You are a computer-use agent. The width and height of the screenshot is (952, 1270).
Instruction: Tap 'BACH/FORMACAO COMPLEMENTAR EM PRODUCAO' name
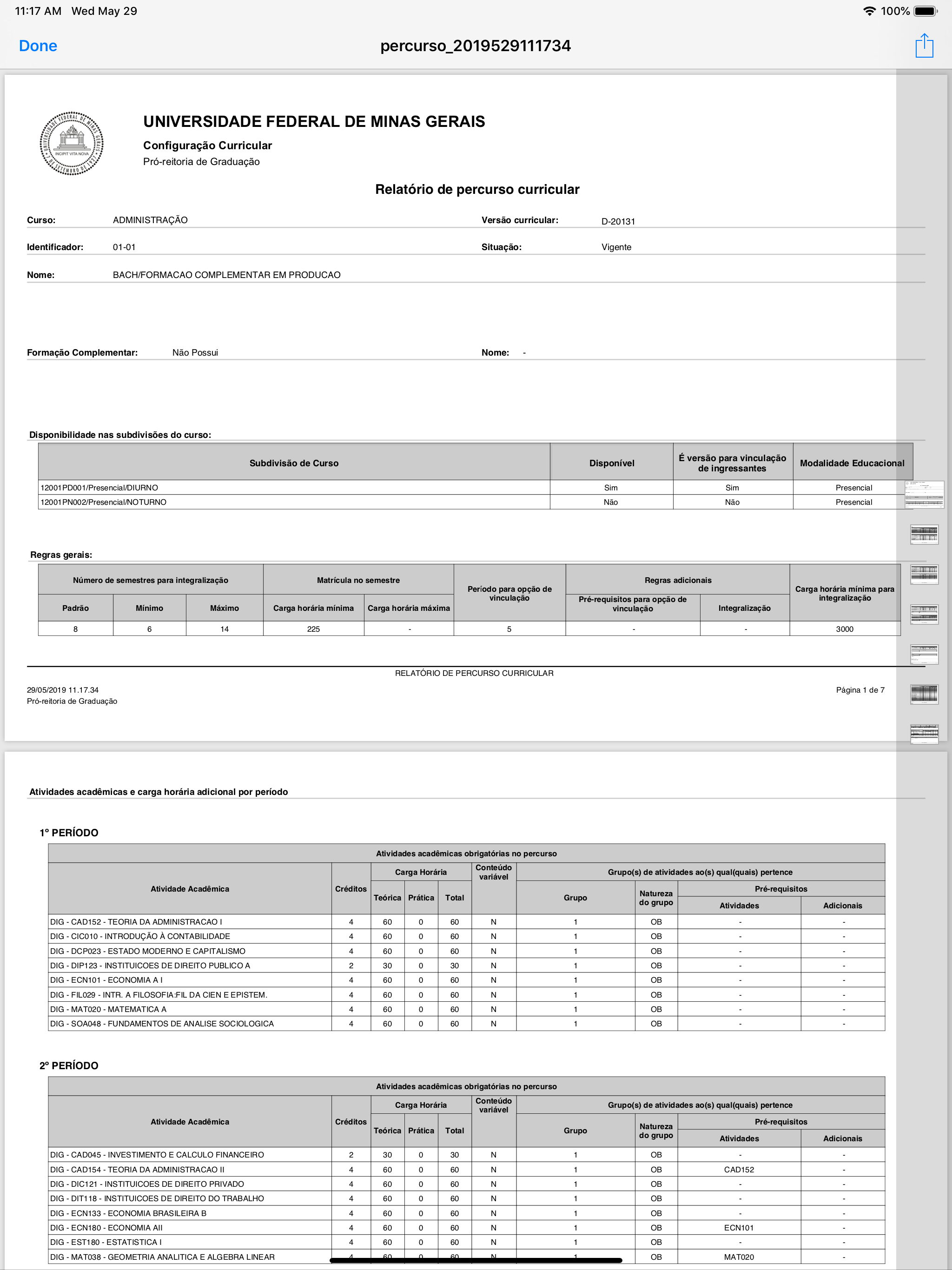[x=226, y=275]
